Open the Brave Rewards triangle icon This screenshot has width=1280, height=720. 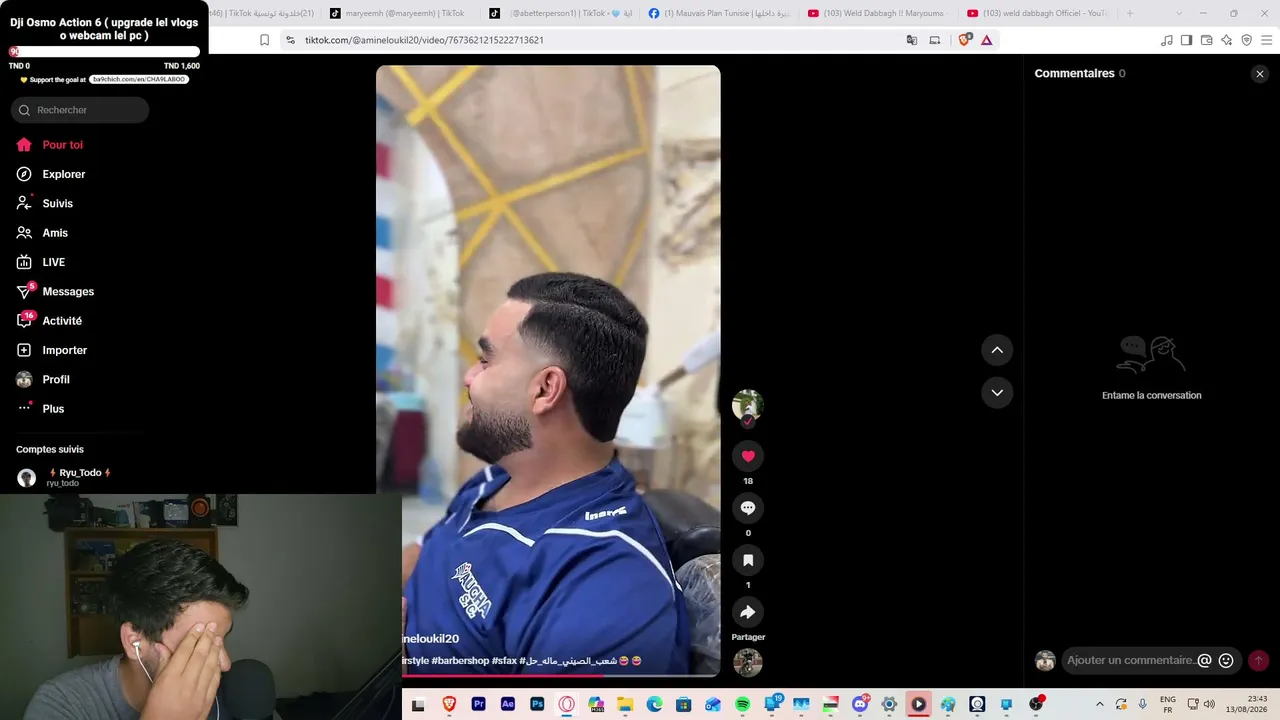pyautogui.click(x=987, y=40)
